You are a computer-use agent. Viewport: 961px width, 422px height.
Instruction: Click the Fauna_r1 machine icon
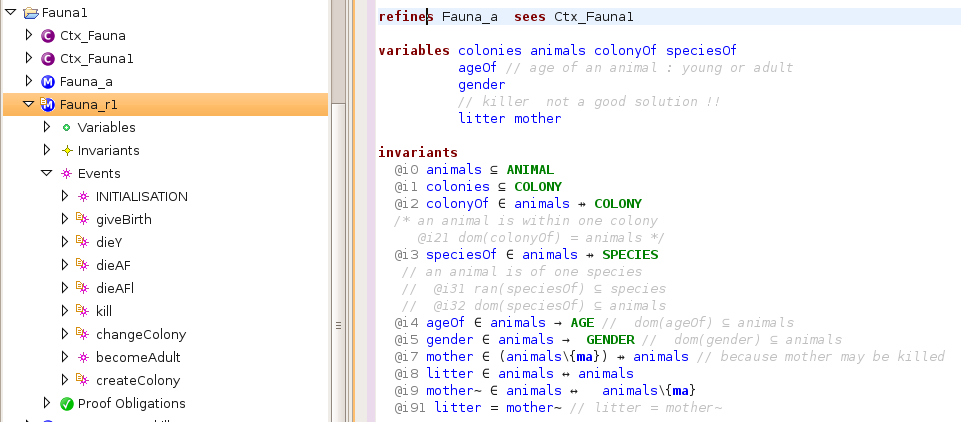(48, 105)
